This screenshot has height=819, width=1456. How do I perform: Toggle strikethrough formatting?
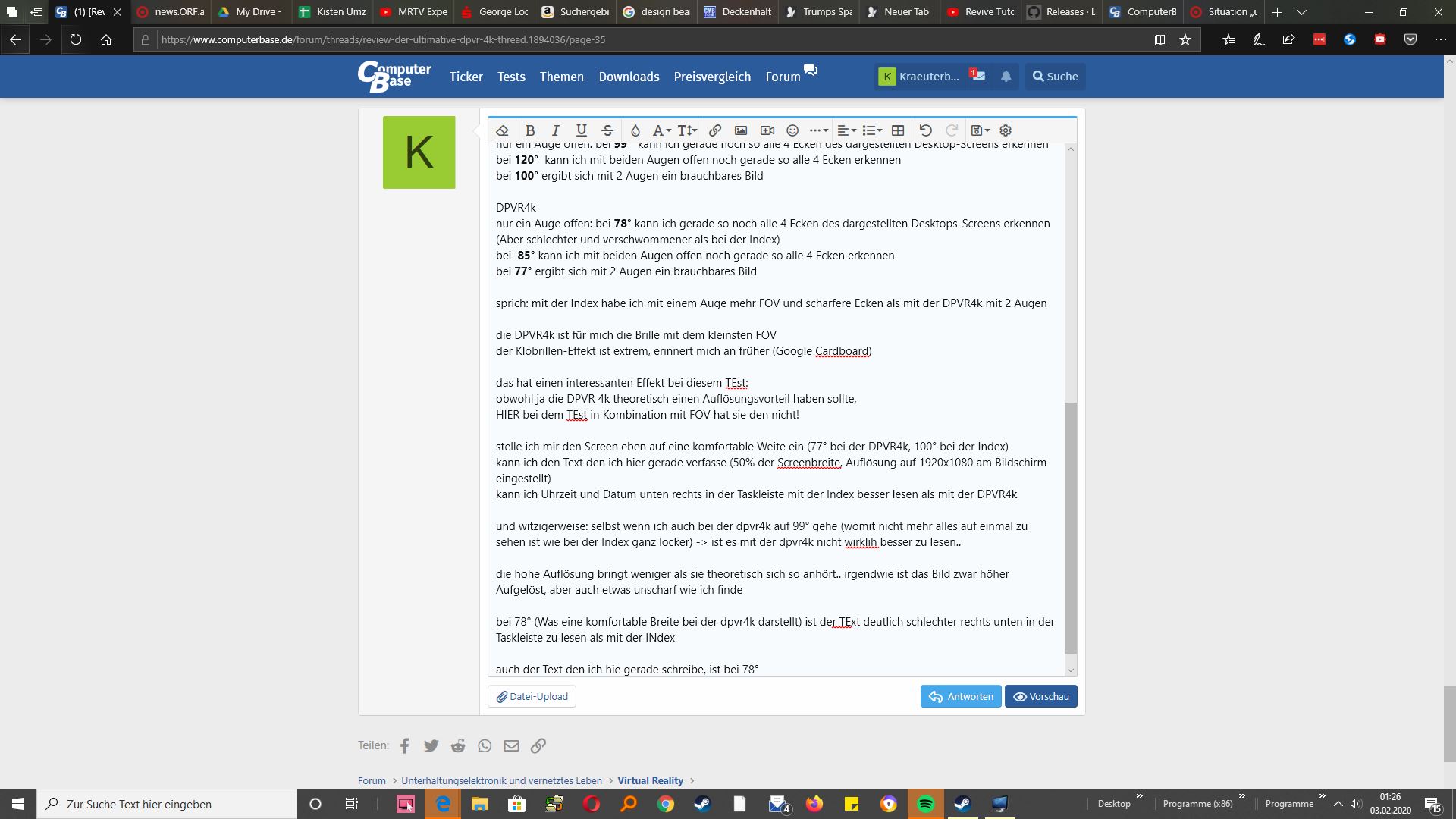point(607,130)
